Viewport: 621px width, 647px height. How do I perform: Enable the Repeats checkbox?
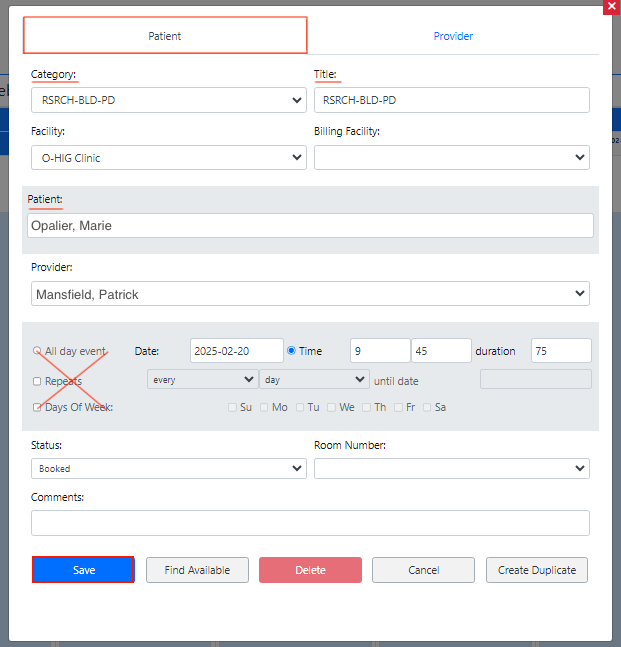click(x=37, y=381)
